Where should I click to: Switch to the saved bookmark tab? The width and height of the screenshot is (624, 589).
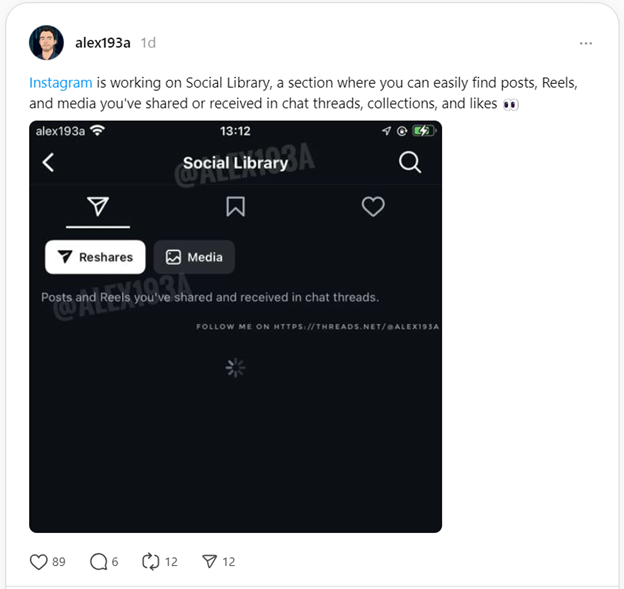click(x=235, y=206)
